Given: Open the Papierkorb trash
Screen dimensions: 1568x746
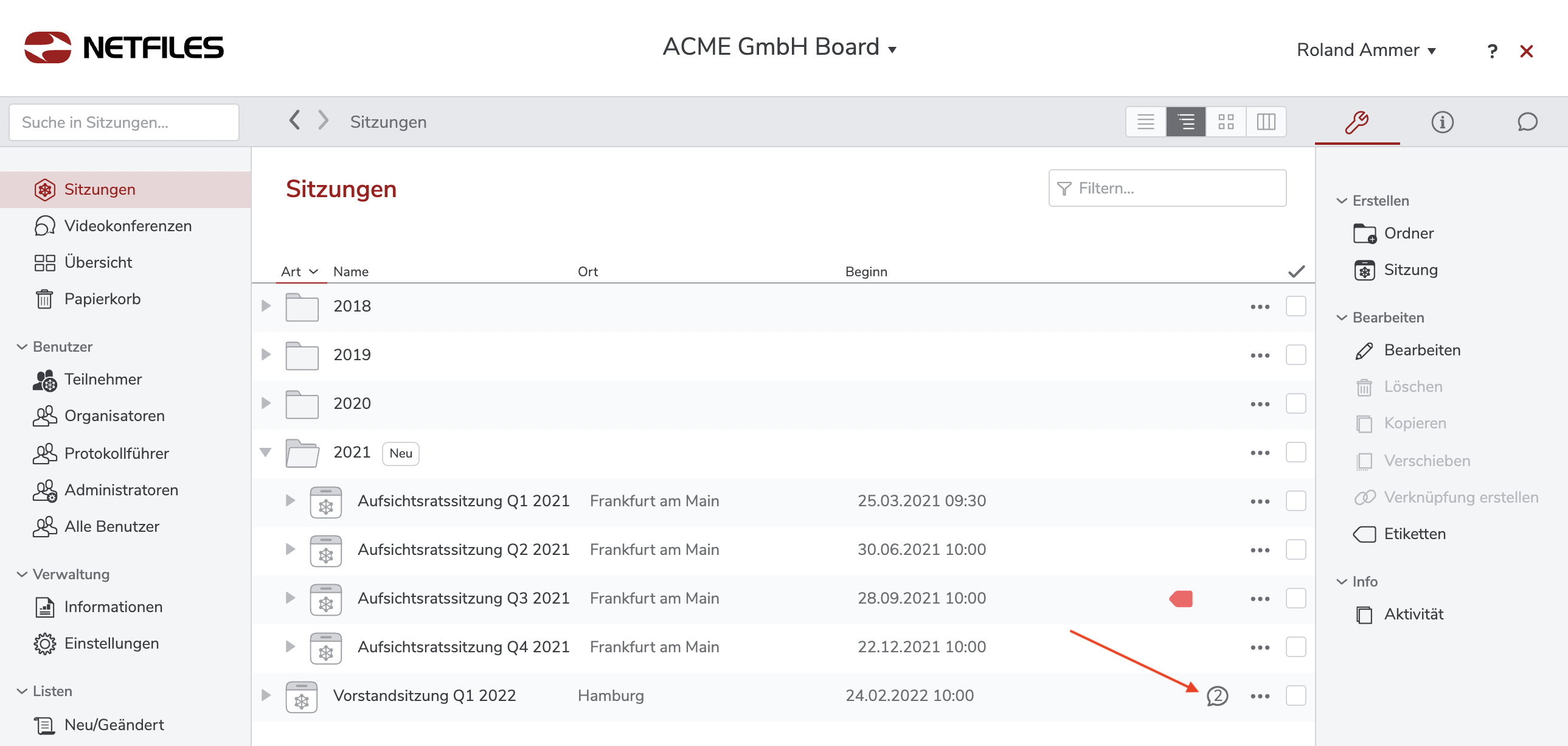Looking at the screenshot, I should [102, 299].
